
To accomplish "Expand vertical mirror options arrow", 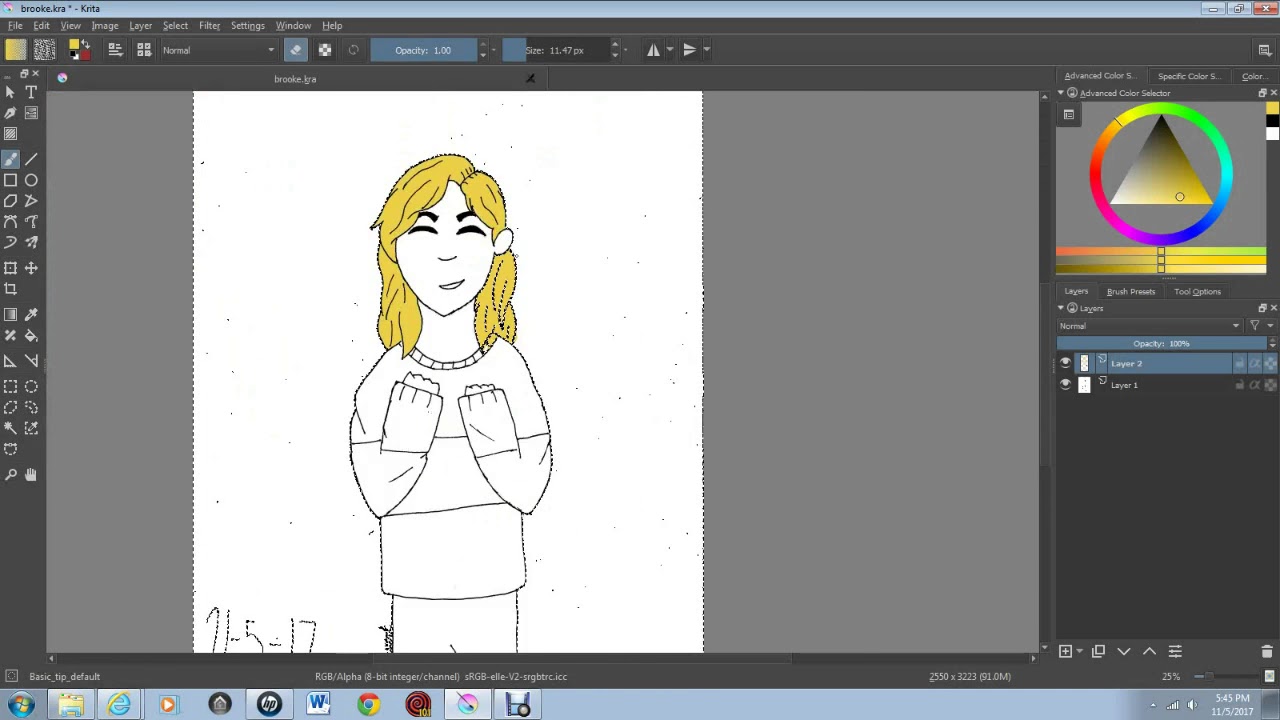I will pos(706,50).
